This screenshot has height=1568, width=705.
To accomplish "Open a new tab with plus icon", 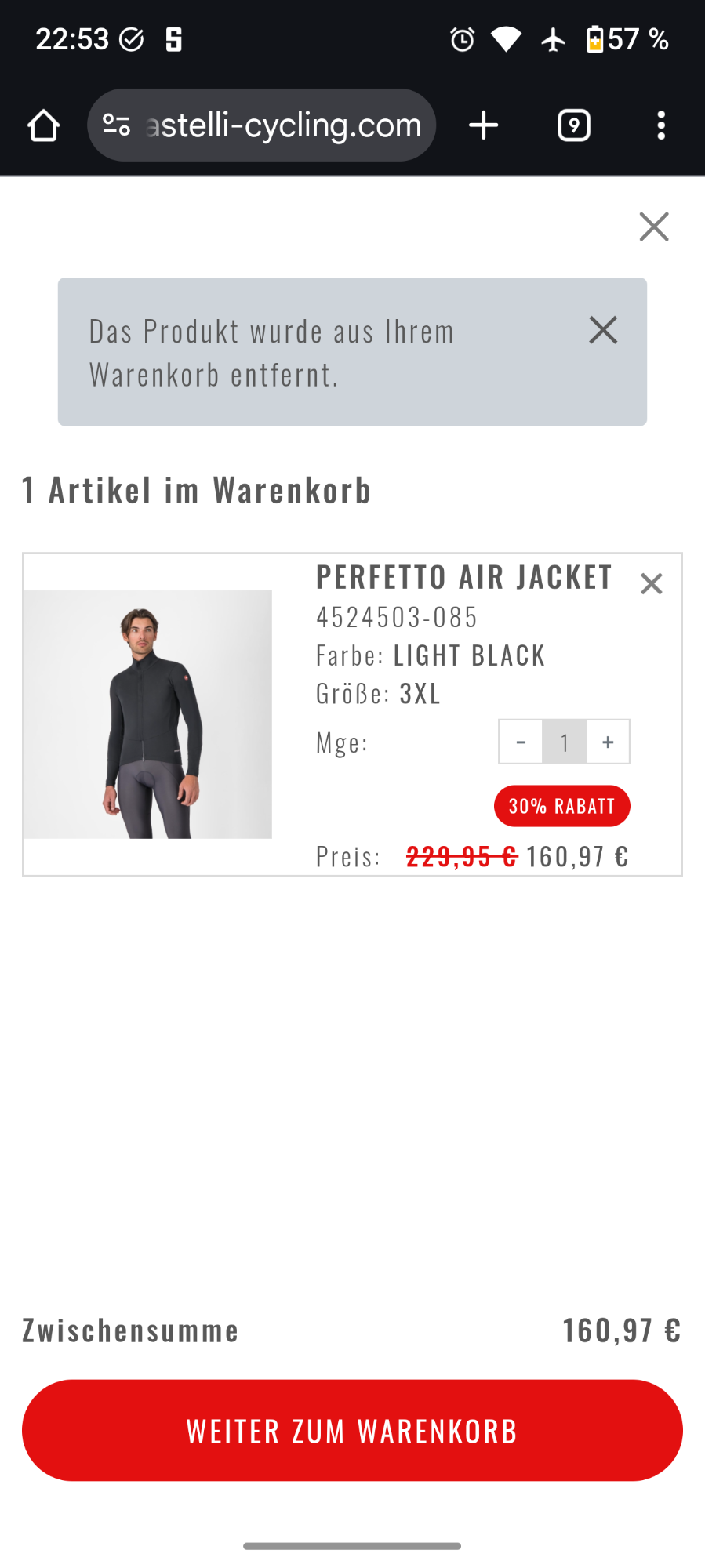I will tap(484, 125).
